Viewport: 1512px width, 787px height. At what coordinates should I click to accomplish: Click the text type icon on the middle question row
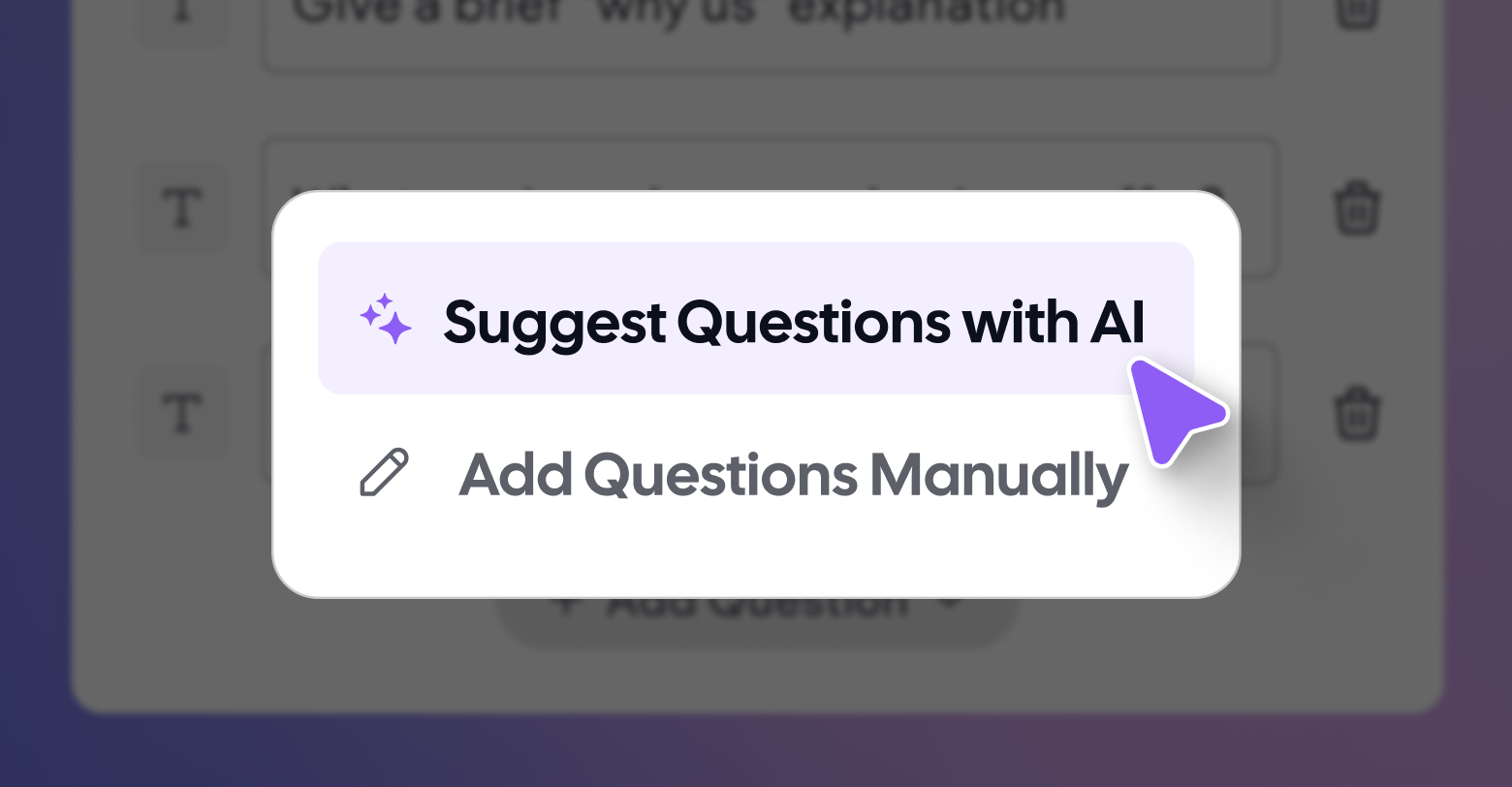tap(181, 207)
